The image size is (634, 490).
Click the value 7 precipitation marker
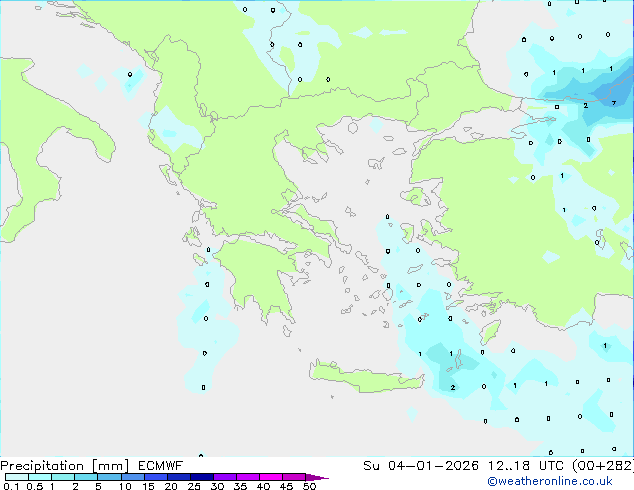pos(614,103)
